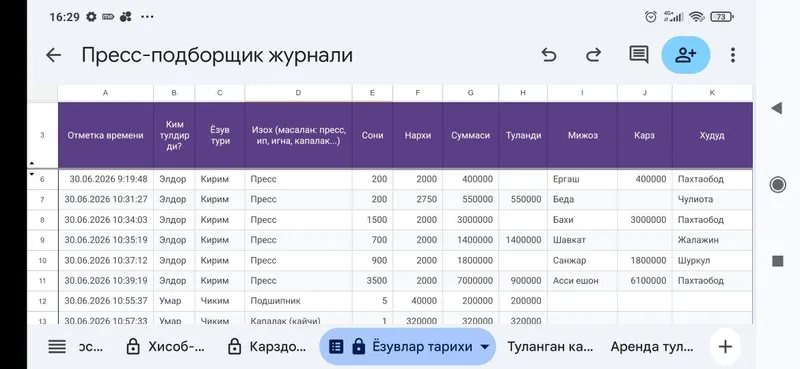Select the Подшипник description cell
The width and height of the screenshot is (800, 369).
298,301
